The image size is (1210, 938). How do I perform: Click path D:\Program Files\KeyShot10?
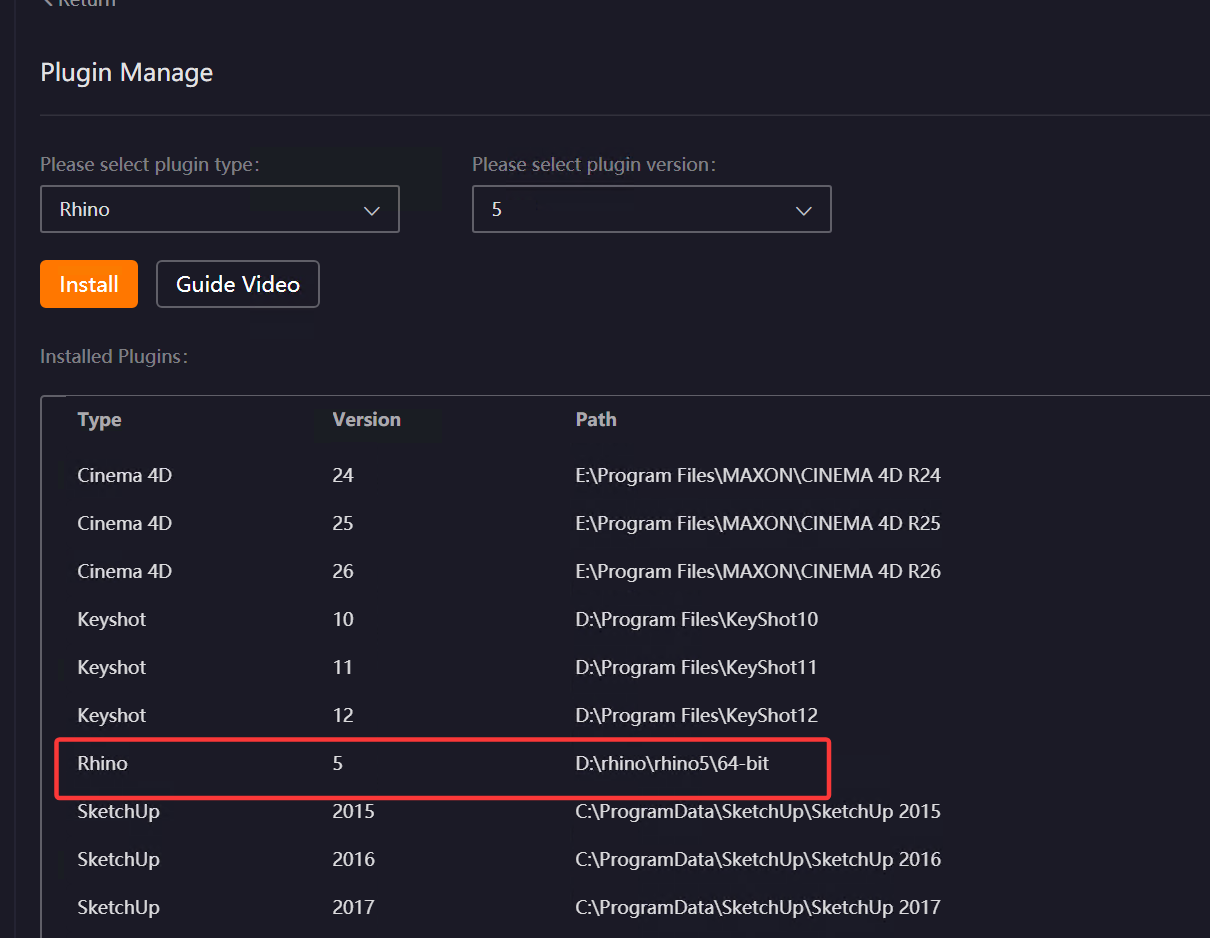click(x=697, y=619)
